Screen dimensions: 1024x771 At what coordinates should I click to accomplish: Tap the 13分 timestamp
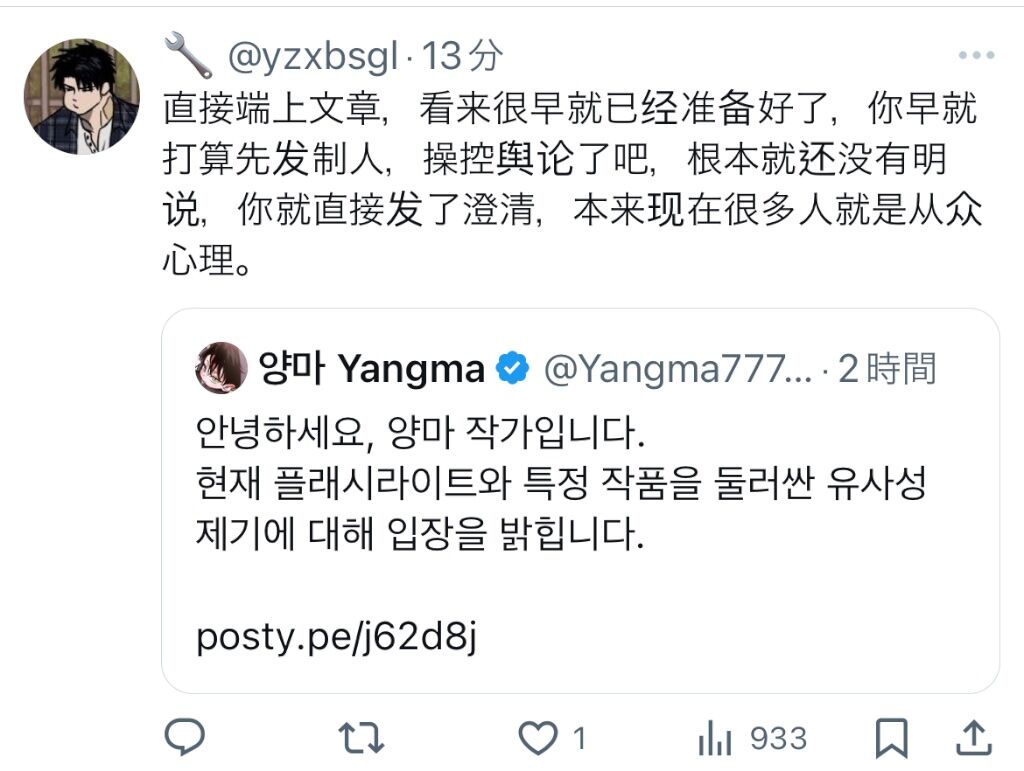click(x=462, y=56)
